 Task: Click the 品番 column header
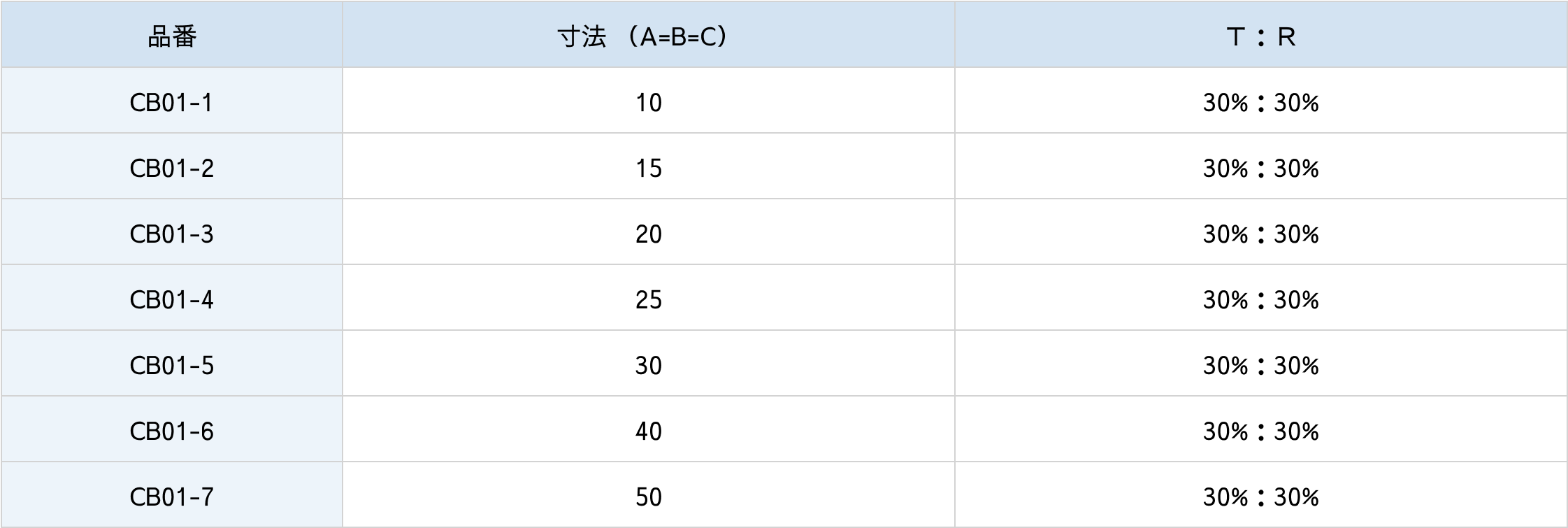172,36
